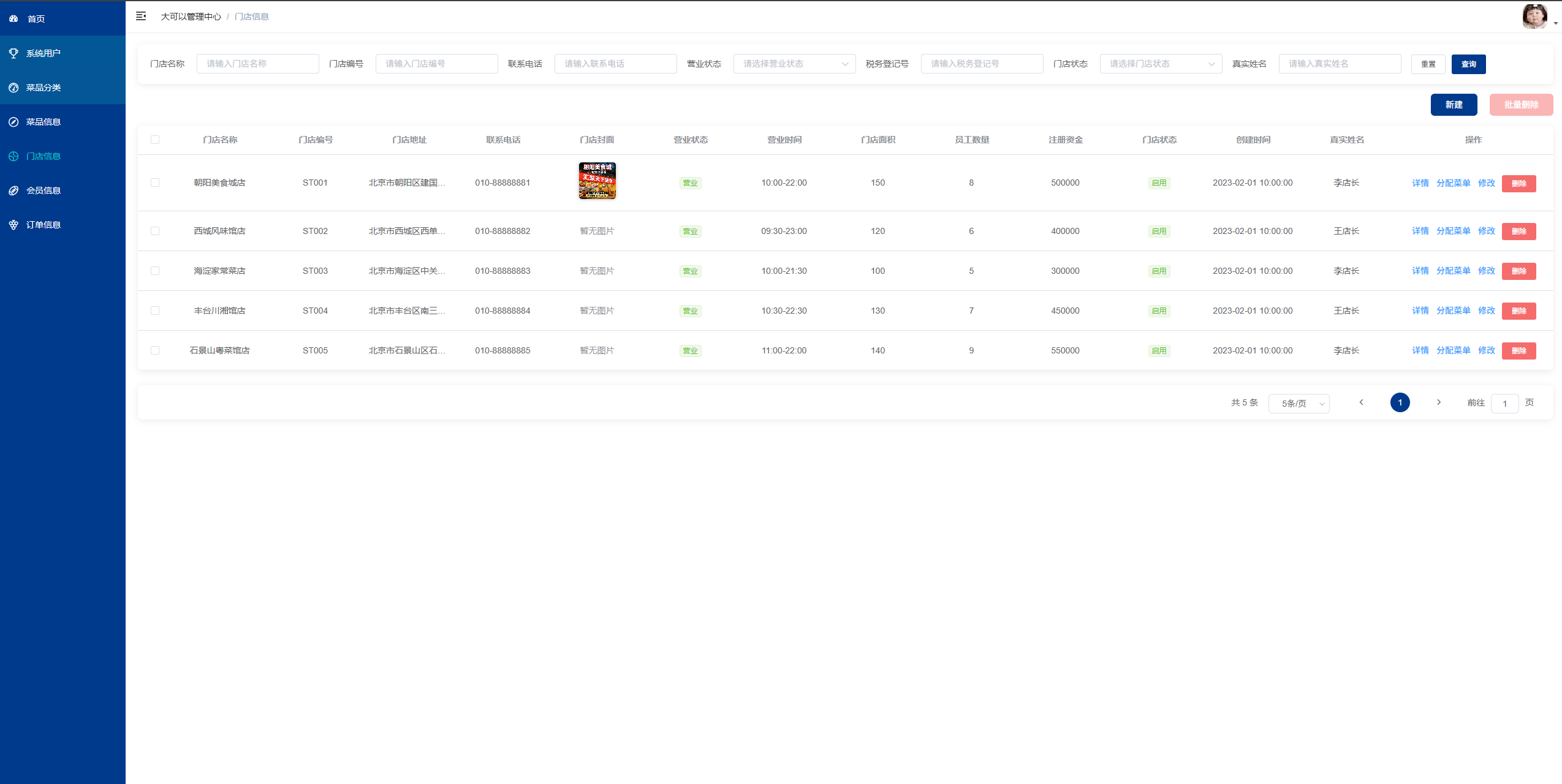Open 会员信息 in the sidebar

point(63,190)
